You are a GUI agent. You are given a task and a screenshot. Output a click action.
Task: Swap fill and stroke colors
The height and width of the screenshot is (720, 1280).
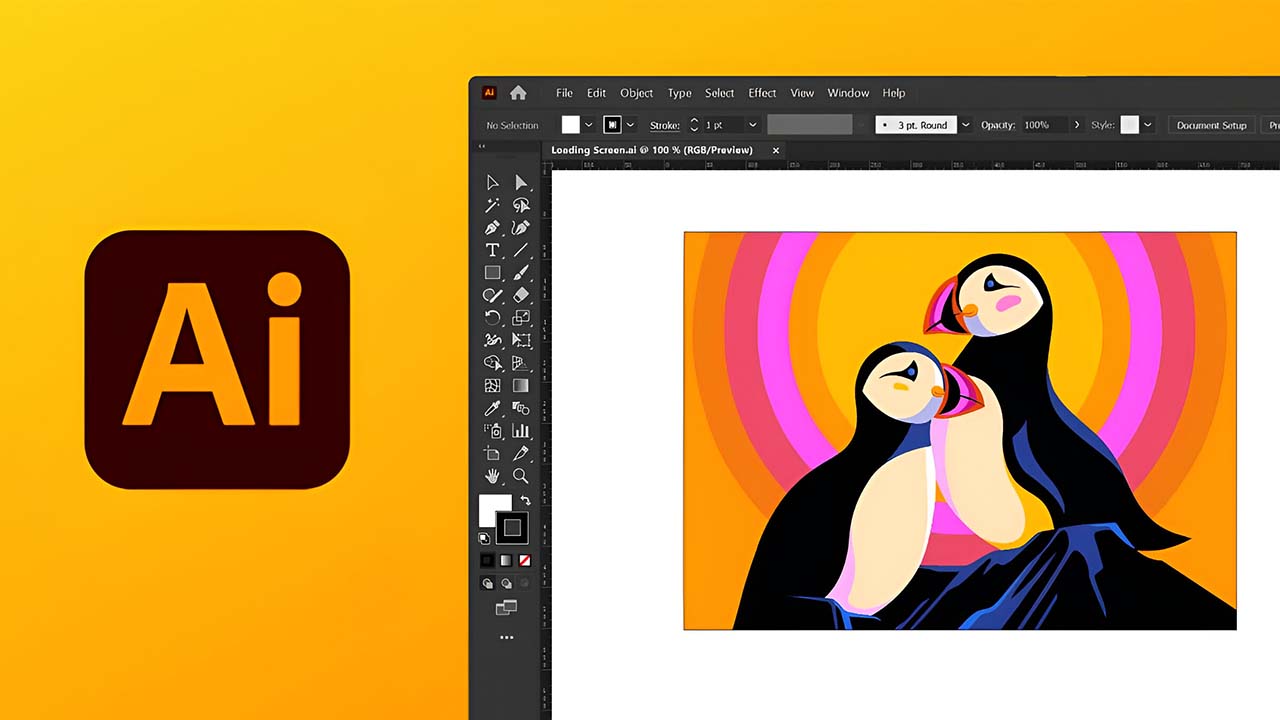526,500
